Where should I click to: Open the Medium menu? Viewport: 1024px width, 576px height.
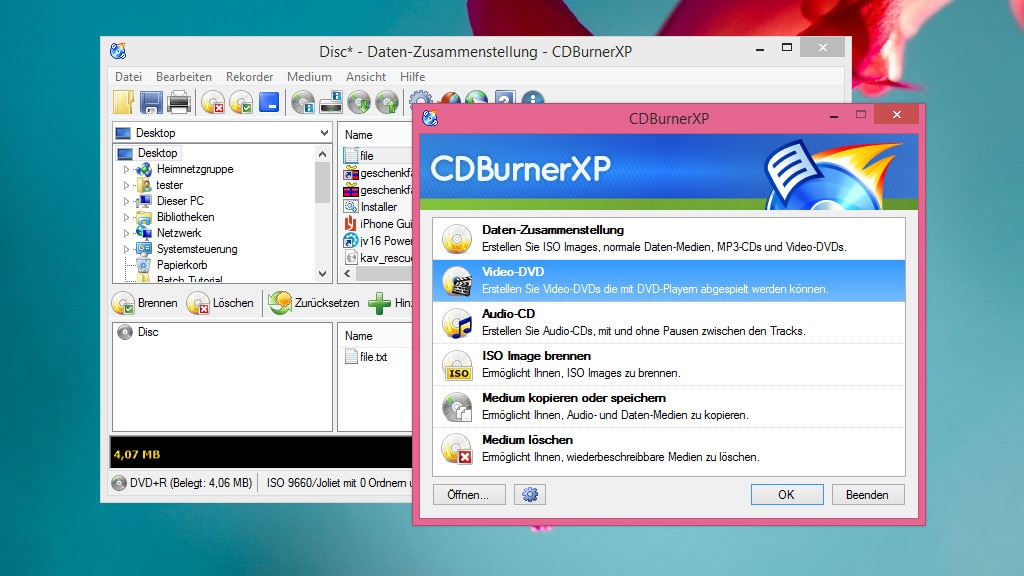(x=309, y=76)
